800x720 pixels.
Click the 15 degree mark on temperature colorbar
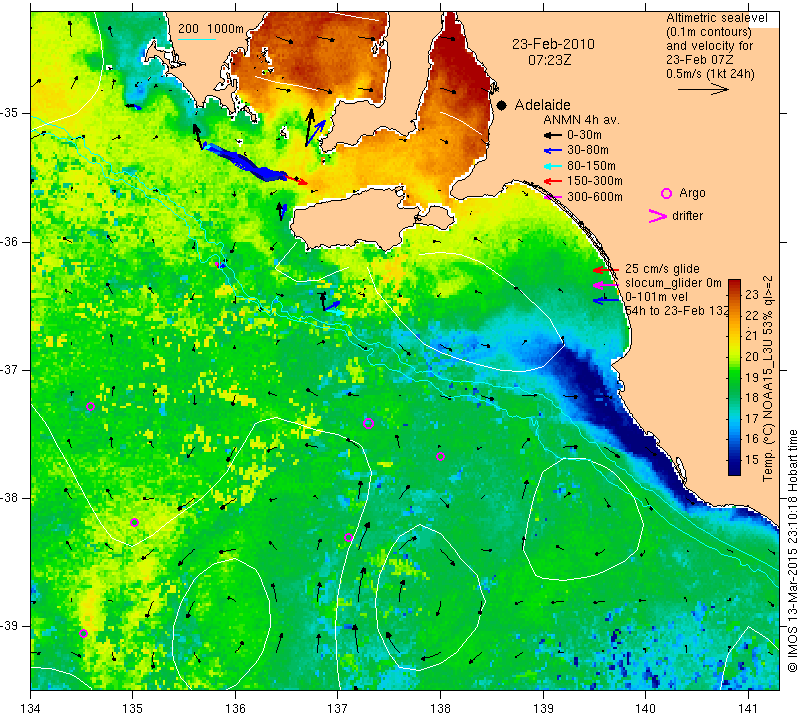click(752, 460)
